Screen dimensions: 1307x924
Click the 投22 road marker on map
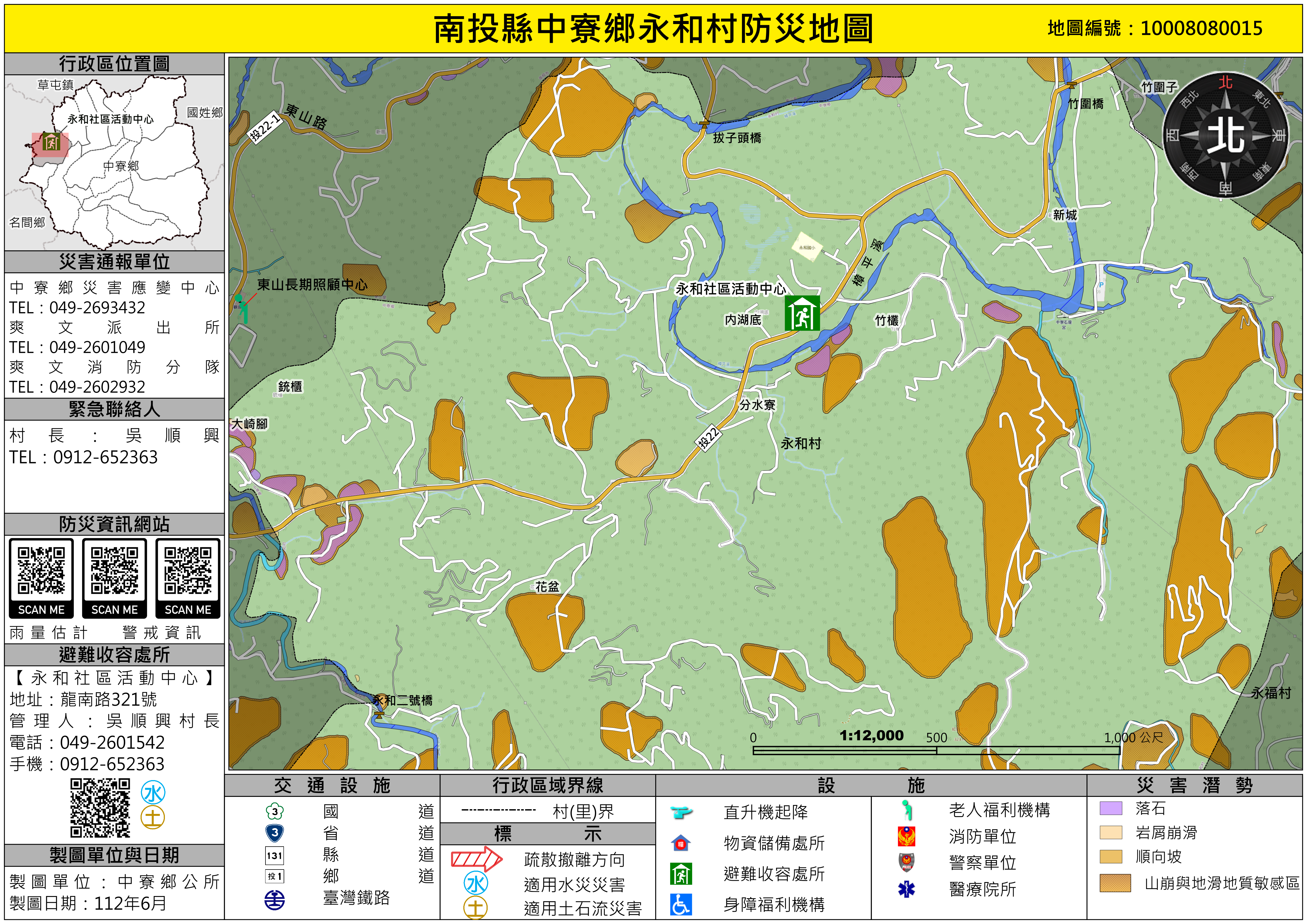708,438
